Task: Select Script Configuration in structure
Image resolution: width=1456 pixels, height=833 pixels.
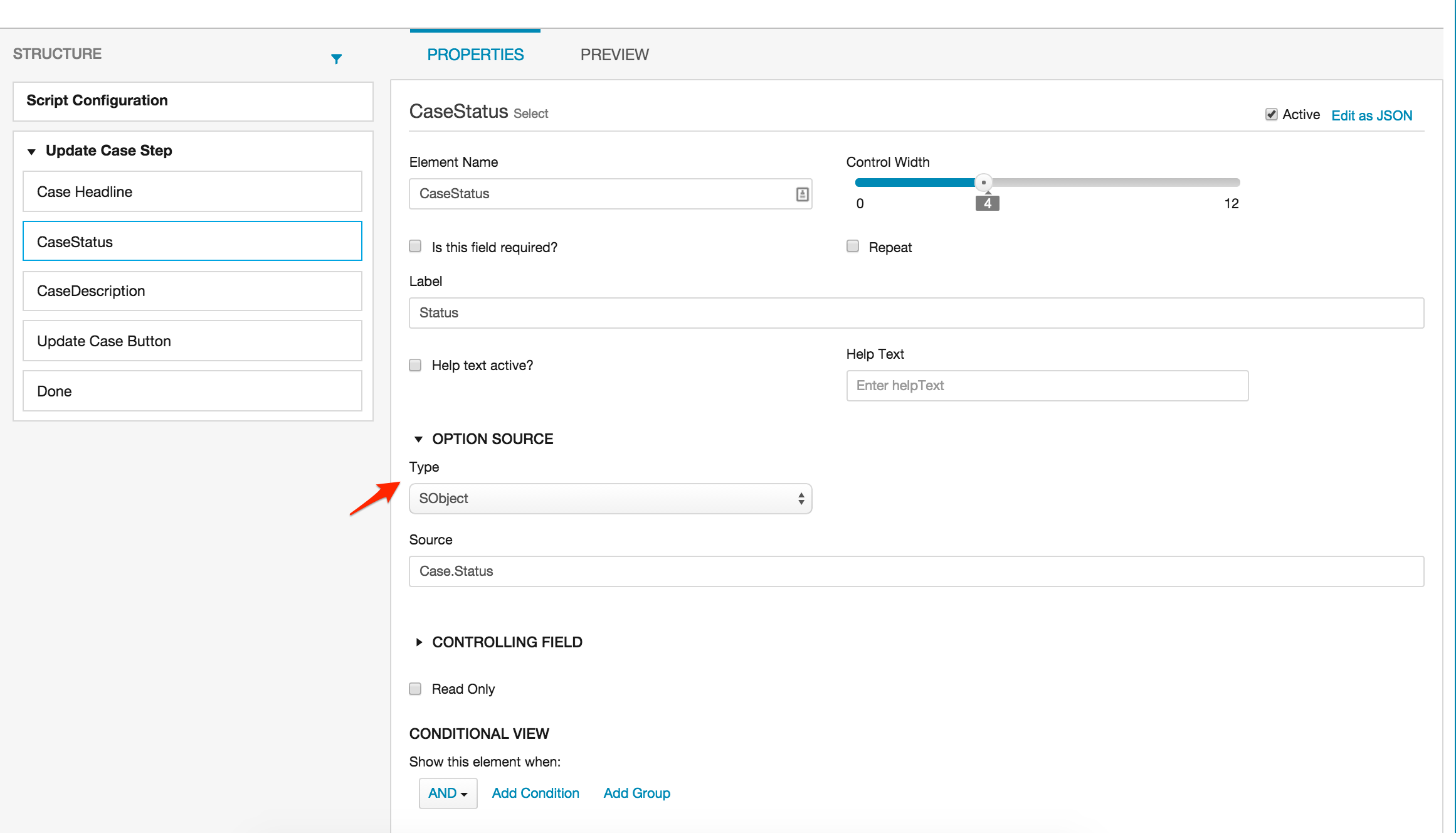Action: (193, 101)
